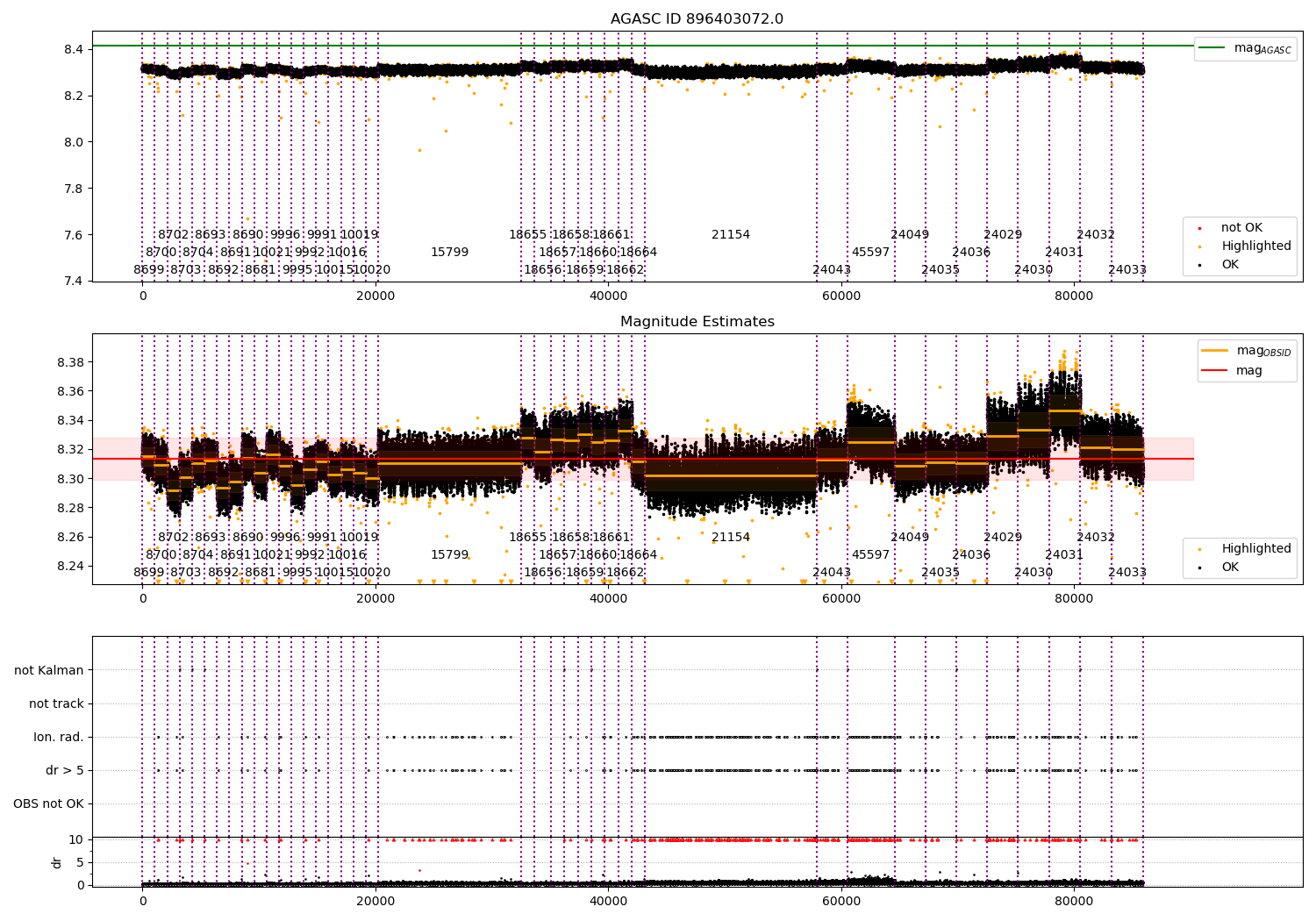Select the 8.24 y-tick on the middle plot
The image size is (1316, 921).
pyautogui.click(x=70, y=566)
